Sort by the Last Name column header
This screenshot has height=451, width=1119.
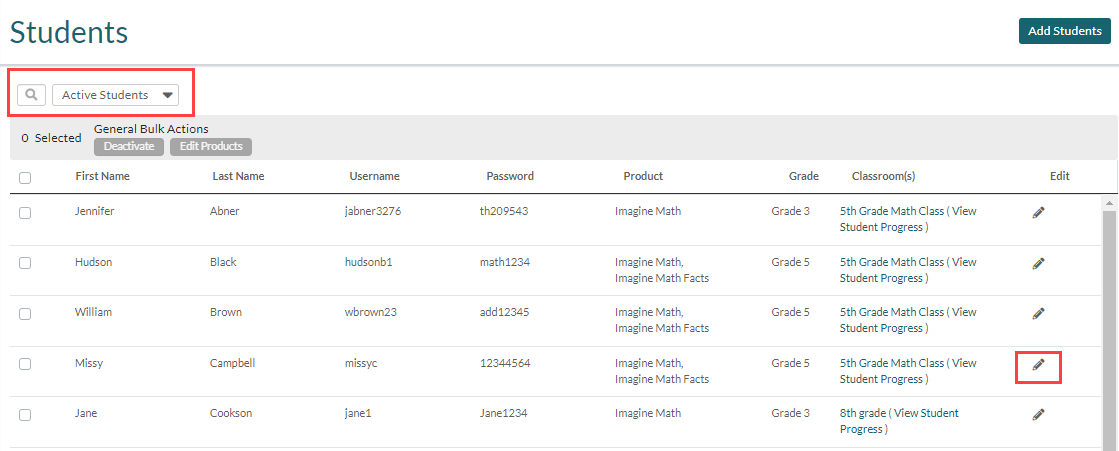pos(238,176)
